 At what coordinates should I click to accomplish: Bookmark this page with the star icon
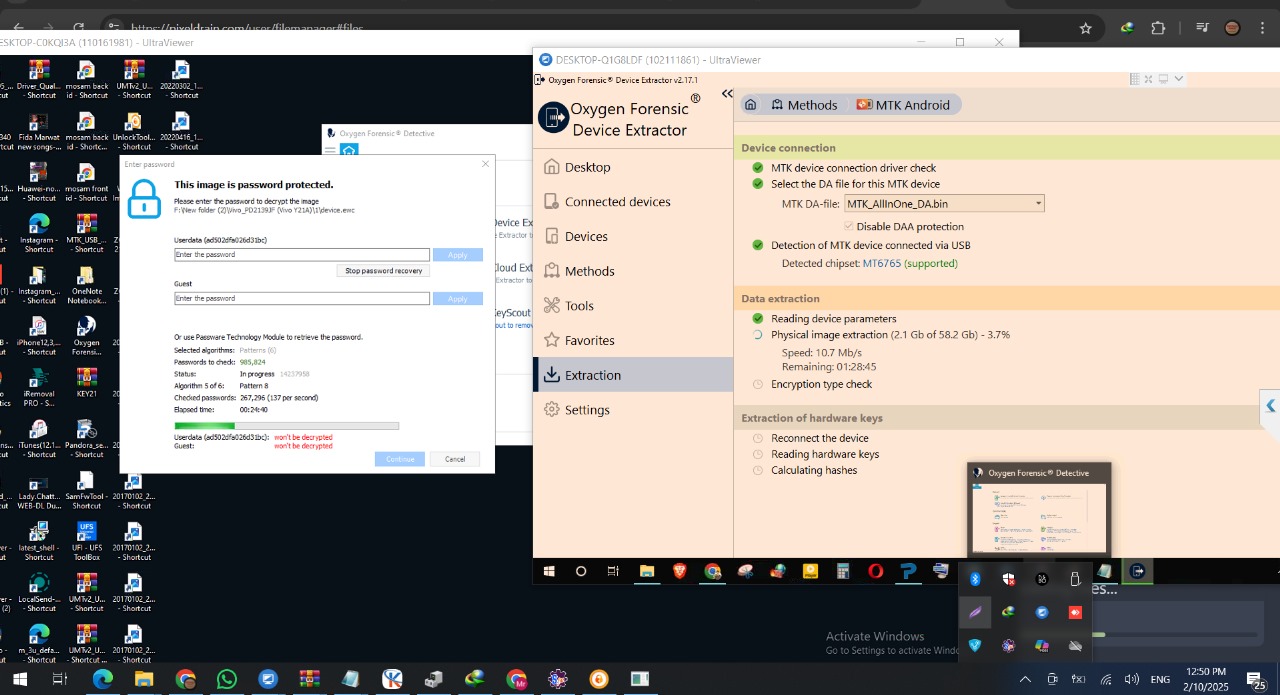point(1086,28)
